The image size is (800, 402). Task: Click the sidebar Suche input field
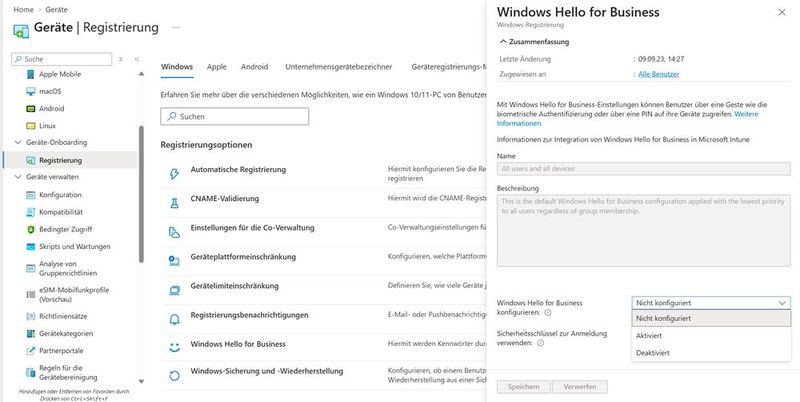(x=62, y=59)
